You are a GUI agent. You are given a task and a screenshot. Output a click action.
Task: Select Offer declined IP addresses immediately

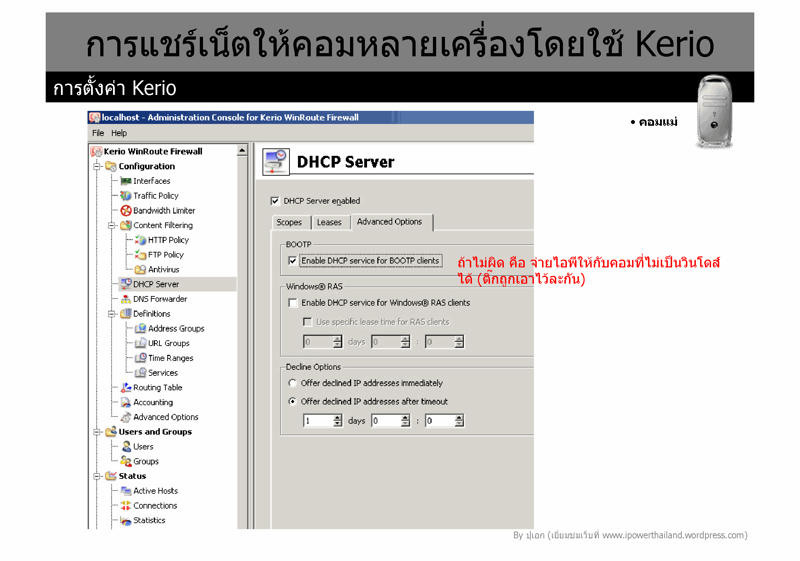pos(292,383)
